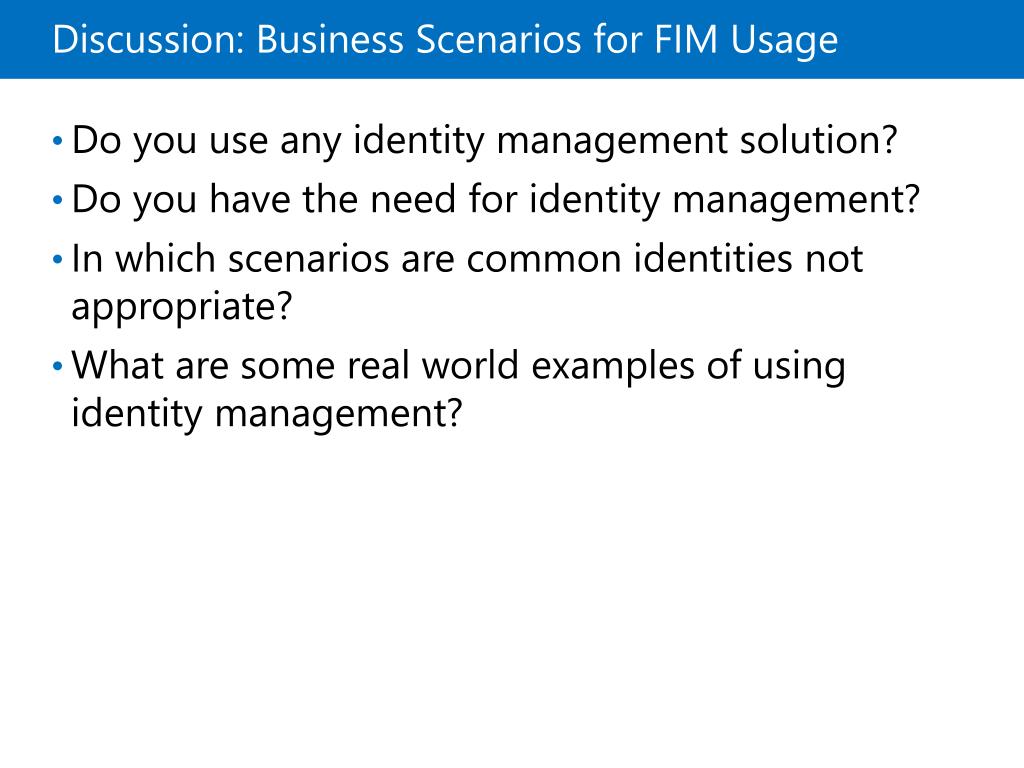
Task: Click the first bullet dot before 'Do you use'
Action: pyautogui.click(x=57, y=141)
